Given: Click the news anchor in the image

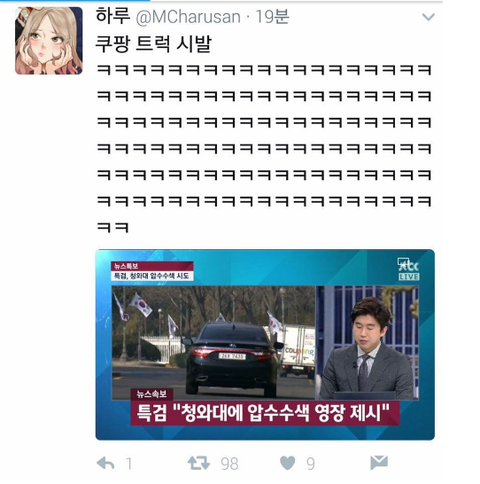Looking at the screenshot, I should pos(367,348).
